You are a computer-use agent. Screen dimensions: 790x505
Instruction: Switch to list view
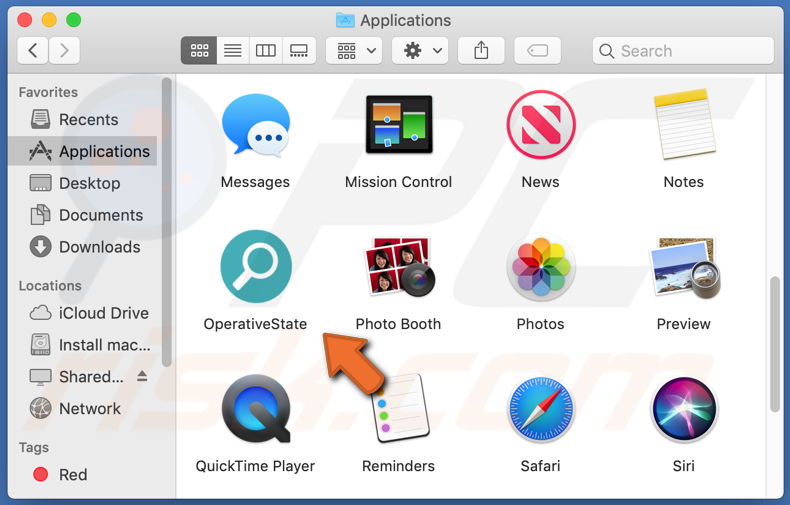232,50
